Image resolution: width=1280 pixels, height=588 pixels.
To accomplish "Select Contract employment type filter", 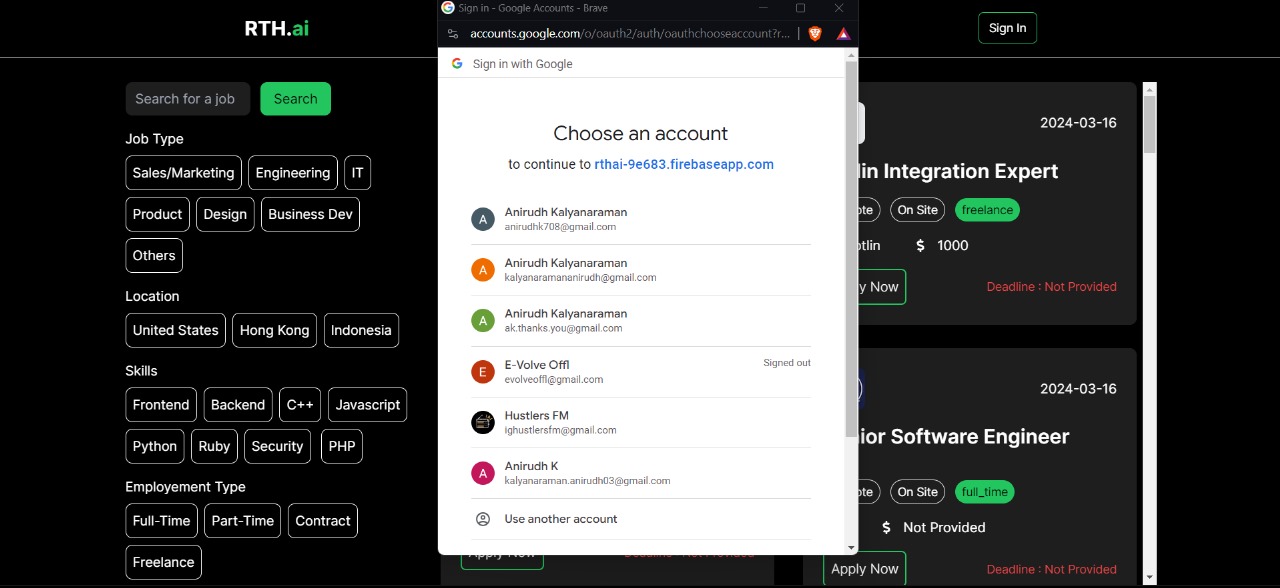I will [322, 521].
